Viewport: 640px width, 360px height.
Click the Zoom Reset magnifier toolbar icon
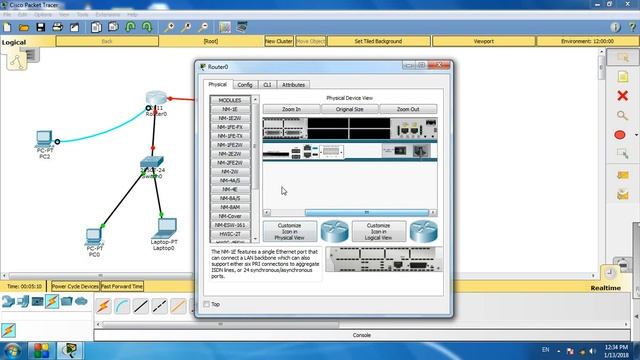[186, 27]
